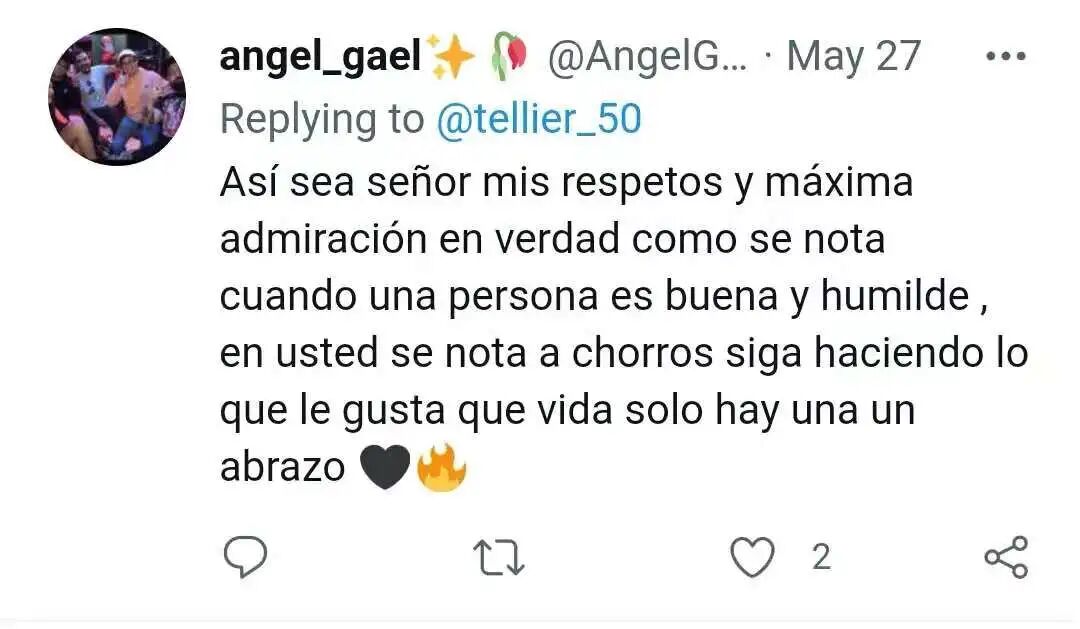Image resolution: width=1080 pixels, height=629 pixels.
Task: Open the reply speech bubble icon
Action: 245,556
